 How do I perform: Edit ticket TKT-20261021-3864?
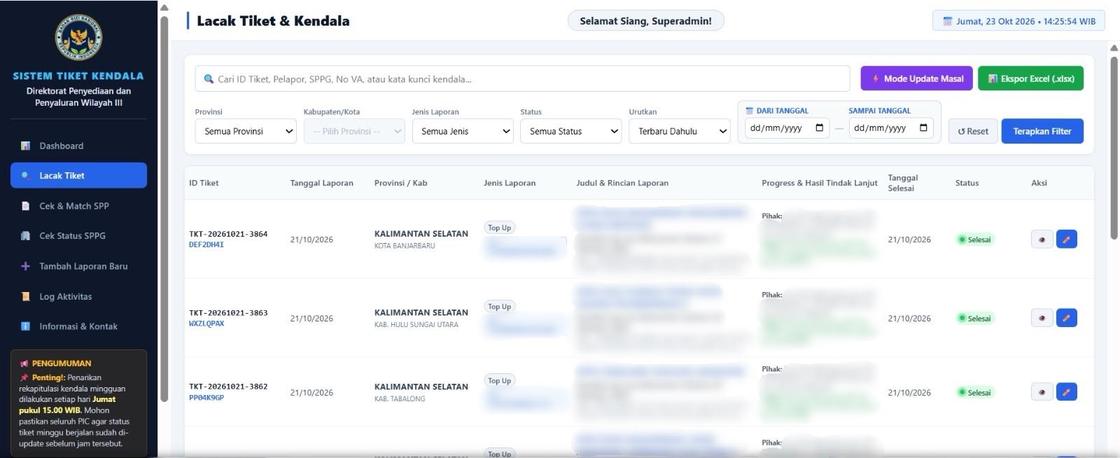pos(1066,239)
